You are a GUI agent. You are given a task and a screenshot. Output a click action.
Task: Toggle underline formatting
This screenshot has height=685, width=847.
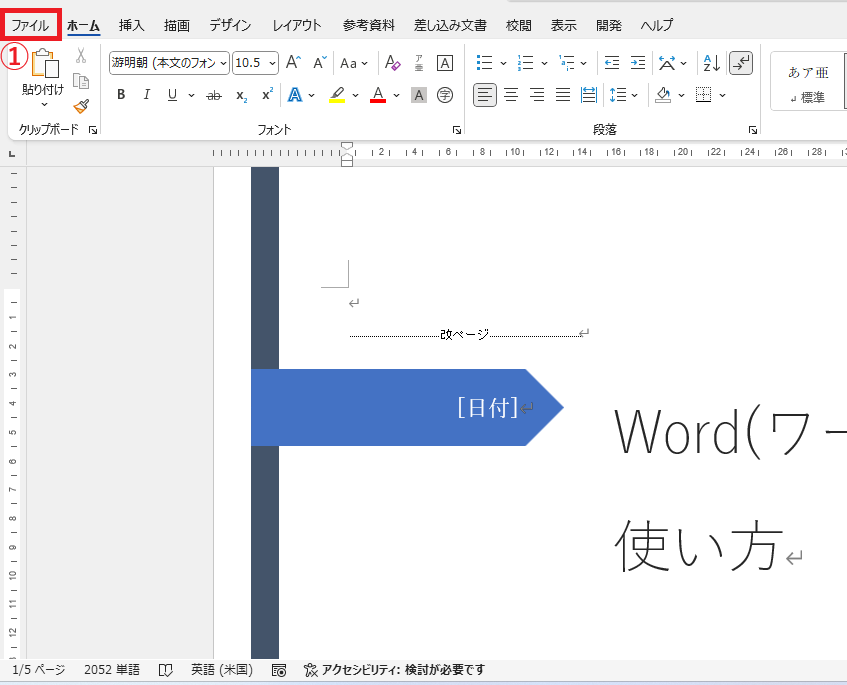172,95
